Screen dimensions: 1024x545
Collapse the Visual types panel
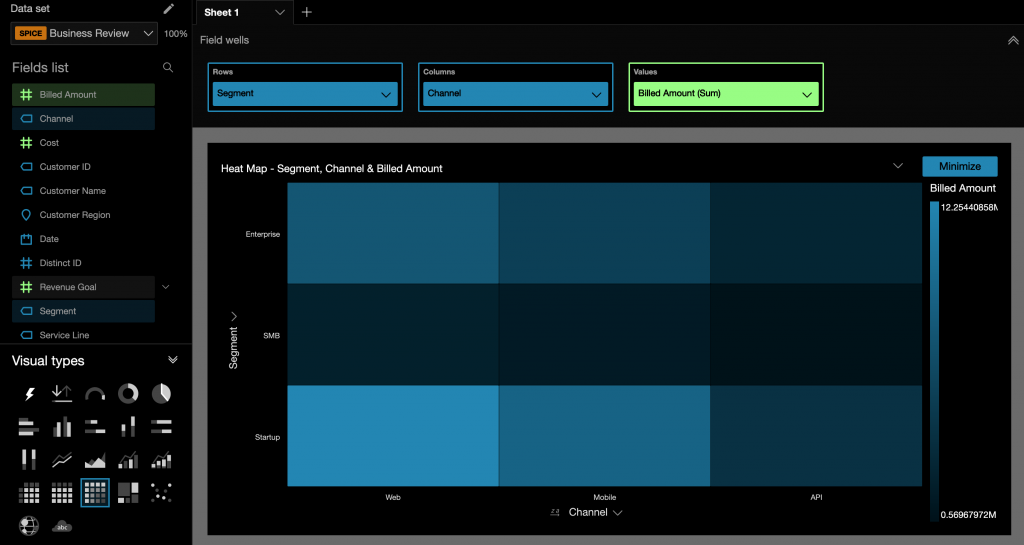(172, 361)
